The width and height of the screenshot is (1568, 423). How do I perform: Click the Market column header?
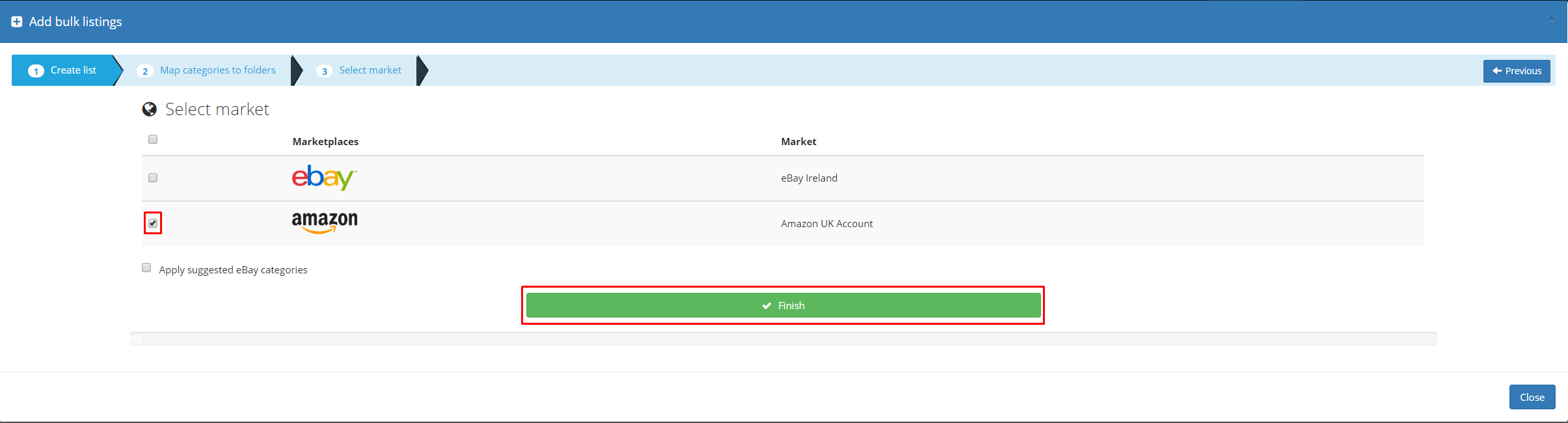pyautogui.click(x=798, y=142)
